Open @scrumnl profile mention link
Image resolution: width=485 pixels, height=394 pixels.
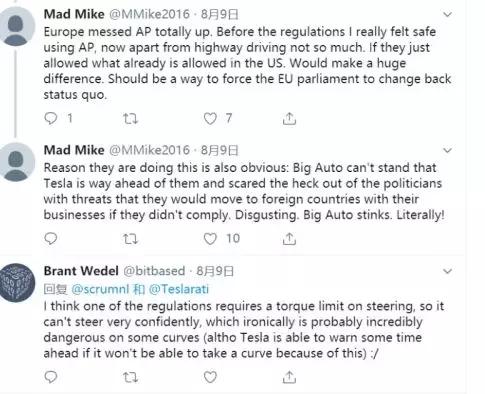pyautogui.click(x=100, y=289)
